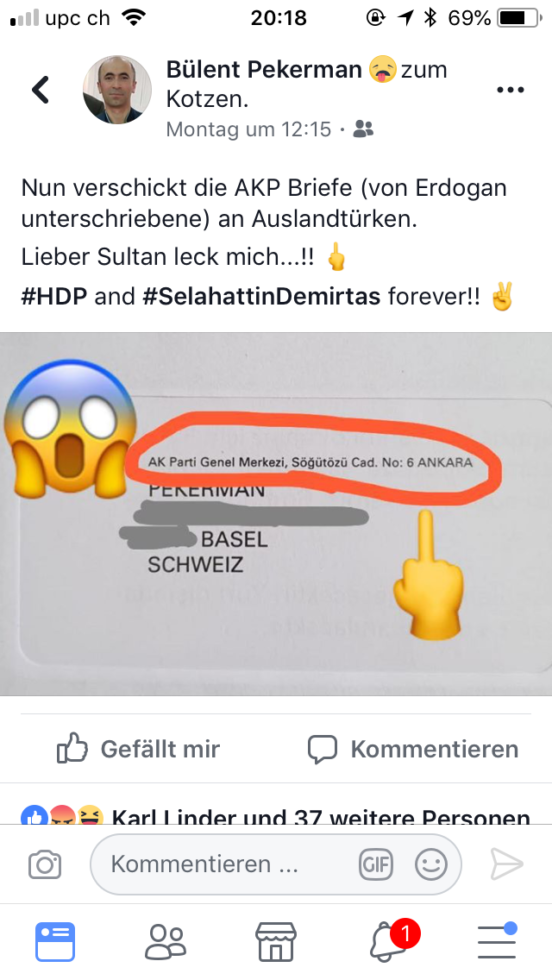Image resolution: width=552 pixels, height=980 pixels.
Task: Open the camera to attach a photo
Action: click(x=45, y=864)
